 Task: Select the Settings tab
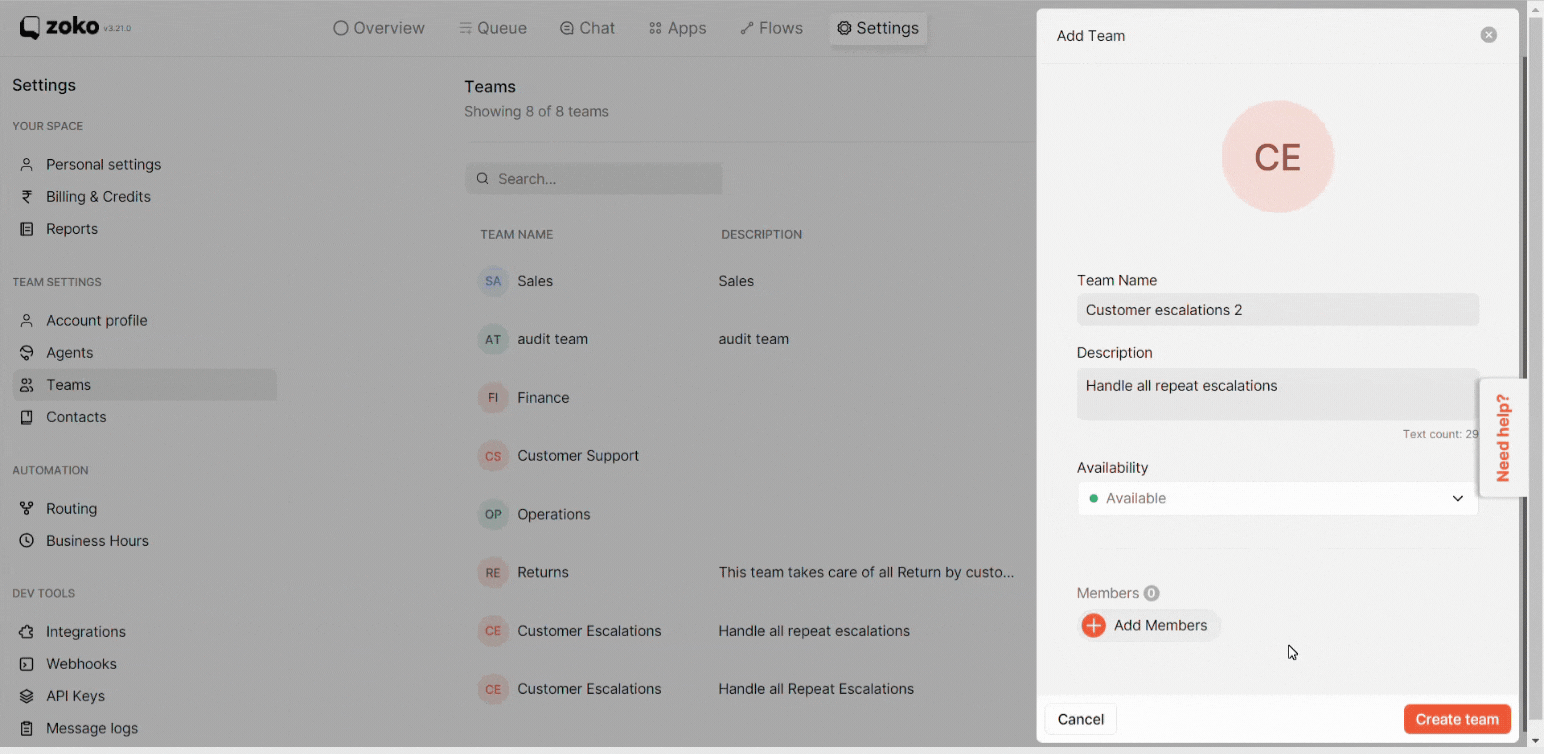coord(878,28)
